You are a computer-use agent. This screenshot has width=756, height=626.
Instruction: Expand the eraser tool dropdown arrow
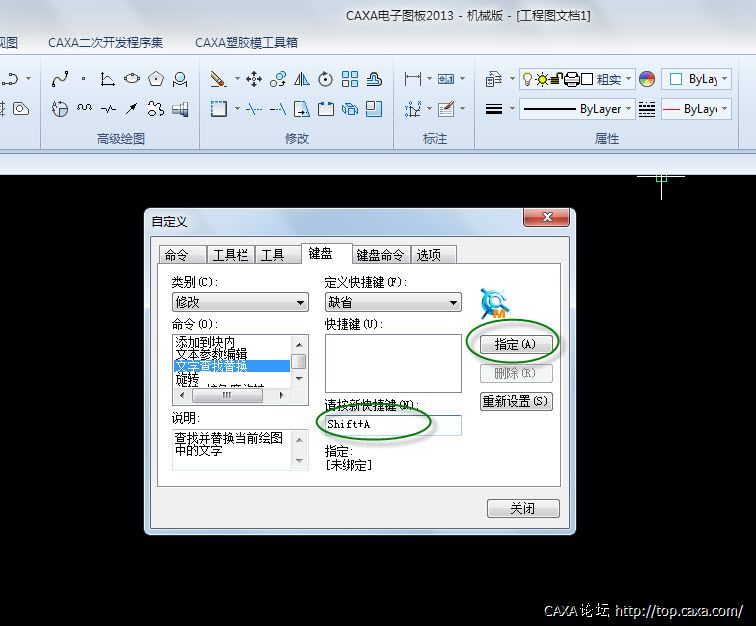coord(237,79)
